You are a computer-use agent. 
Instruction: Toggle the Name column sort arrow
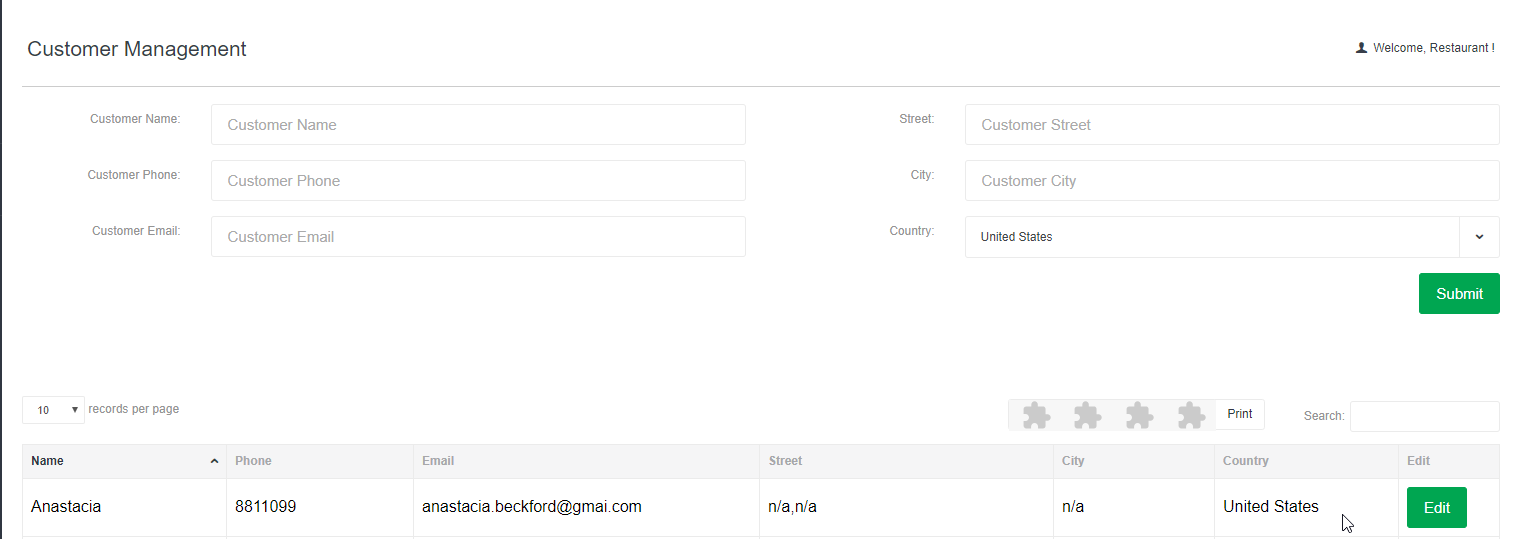pos(214,461)
